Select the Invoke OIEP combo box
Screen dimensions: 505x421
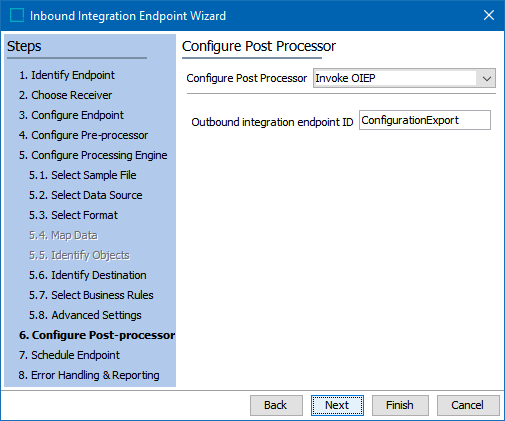(x=404, y=78)
